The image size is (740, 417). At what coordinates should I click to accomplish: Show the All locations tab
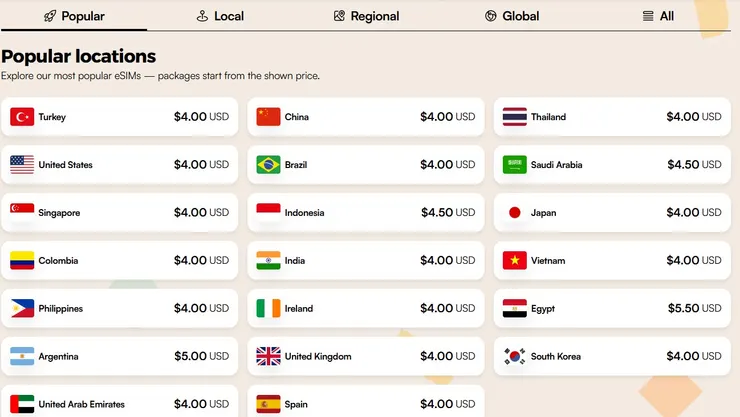click(x=658, y=16)
